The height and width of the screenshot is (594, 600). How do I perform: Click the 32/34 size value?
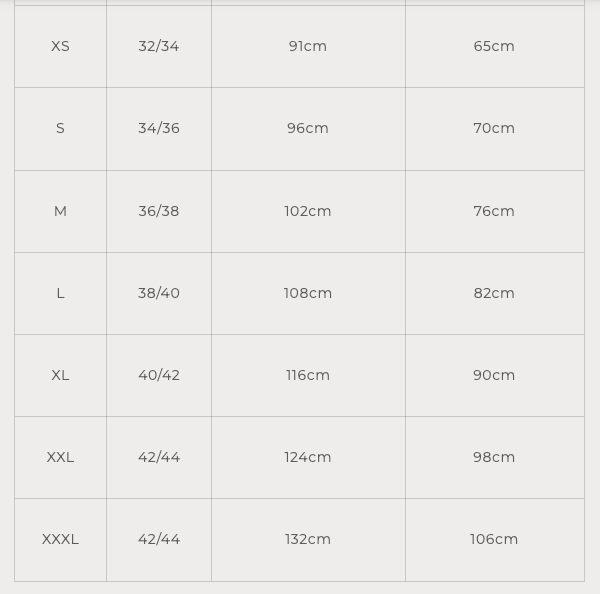159,46
